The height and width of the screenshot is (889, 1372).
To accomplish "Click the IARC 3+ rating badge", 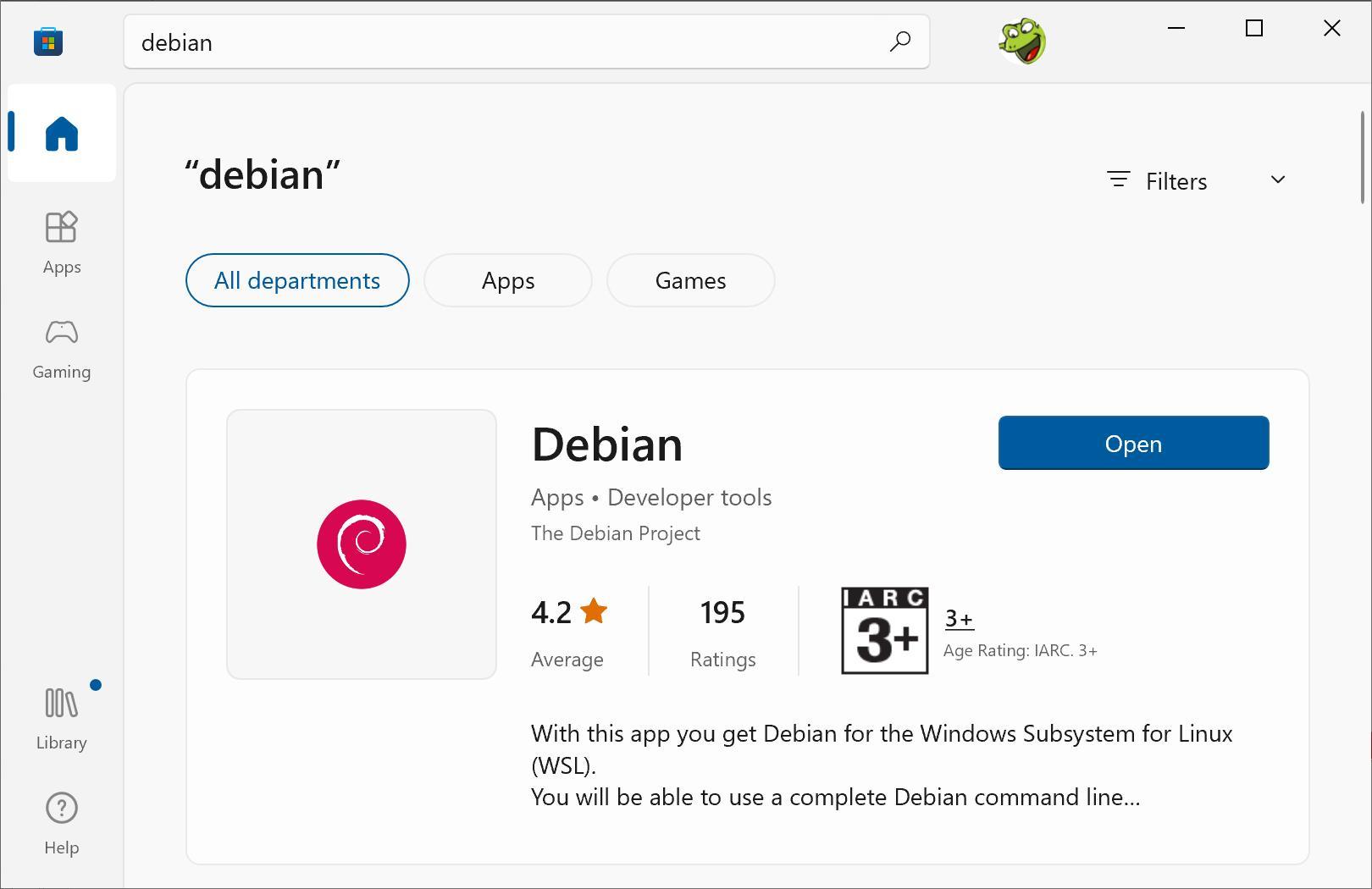I will [x=884, y=631].
